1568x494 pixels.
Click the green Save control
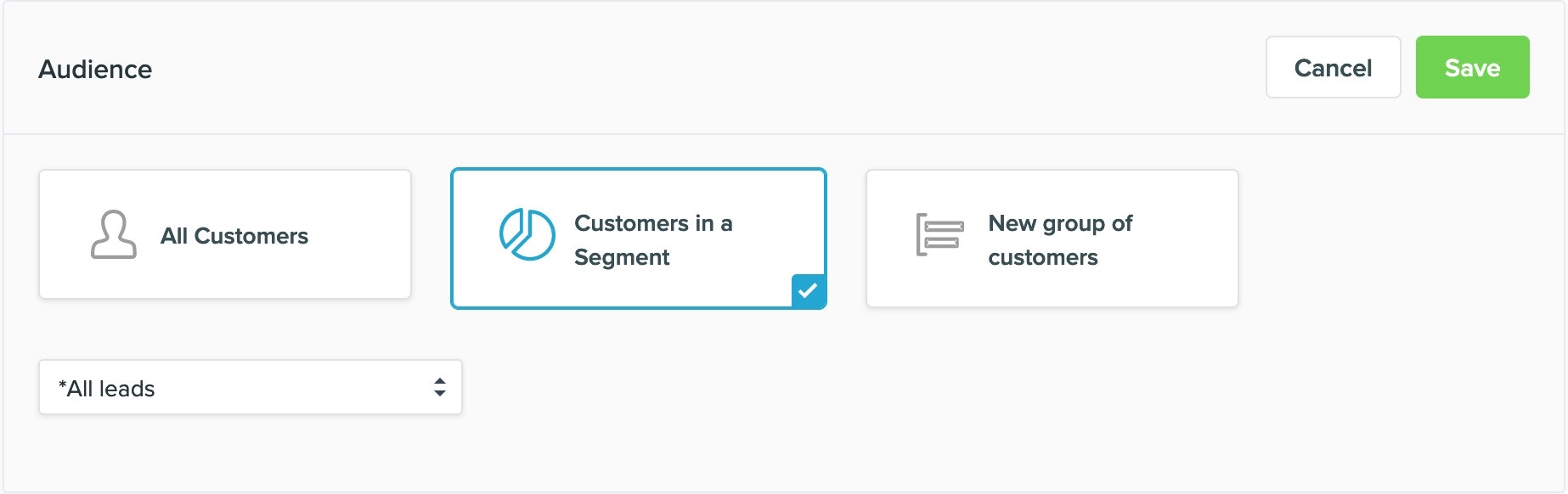(x=1472, y=67)
